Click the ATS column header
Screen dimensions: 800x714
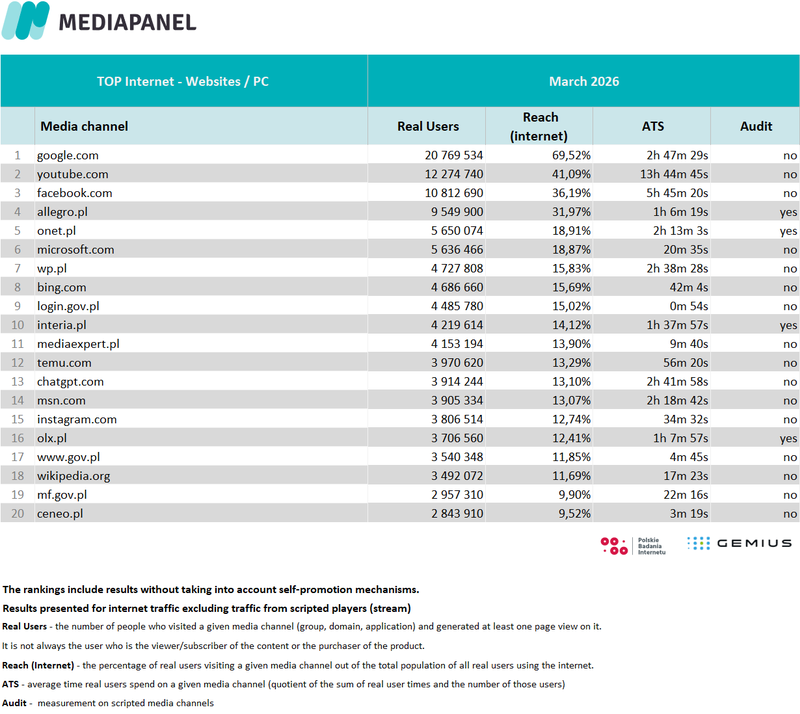click(x=652, y=126)
